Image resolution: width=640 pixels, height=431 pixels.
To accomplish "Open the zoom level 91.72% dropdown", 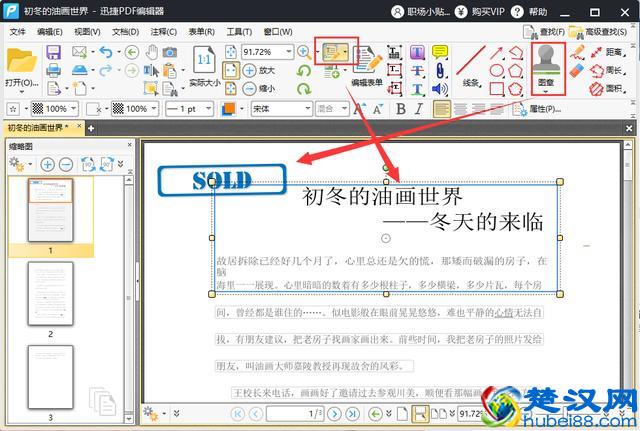I will (x=289, y=52).
